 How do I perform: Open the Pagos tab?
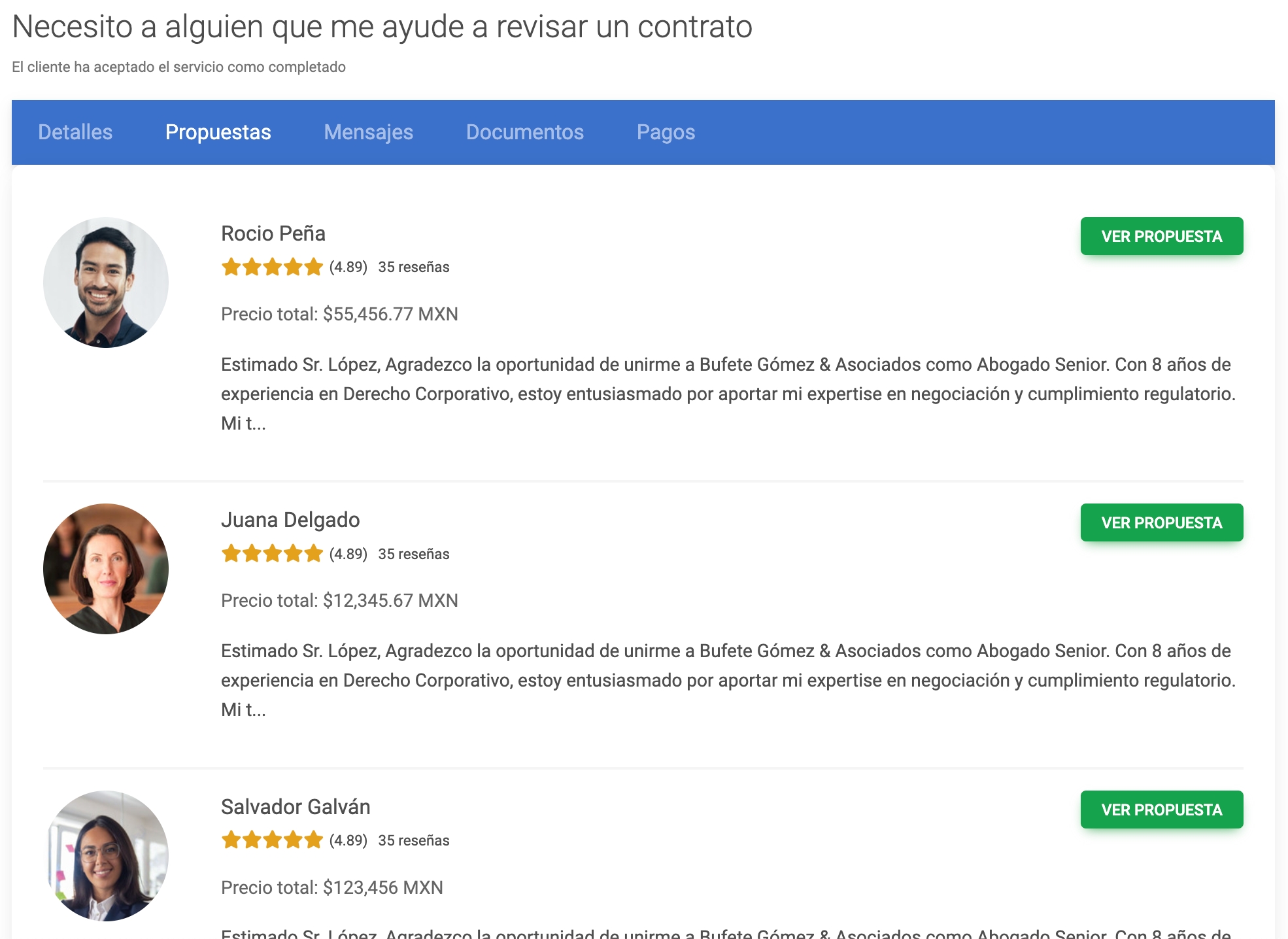coord(666,132)
